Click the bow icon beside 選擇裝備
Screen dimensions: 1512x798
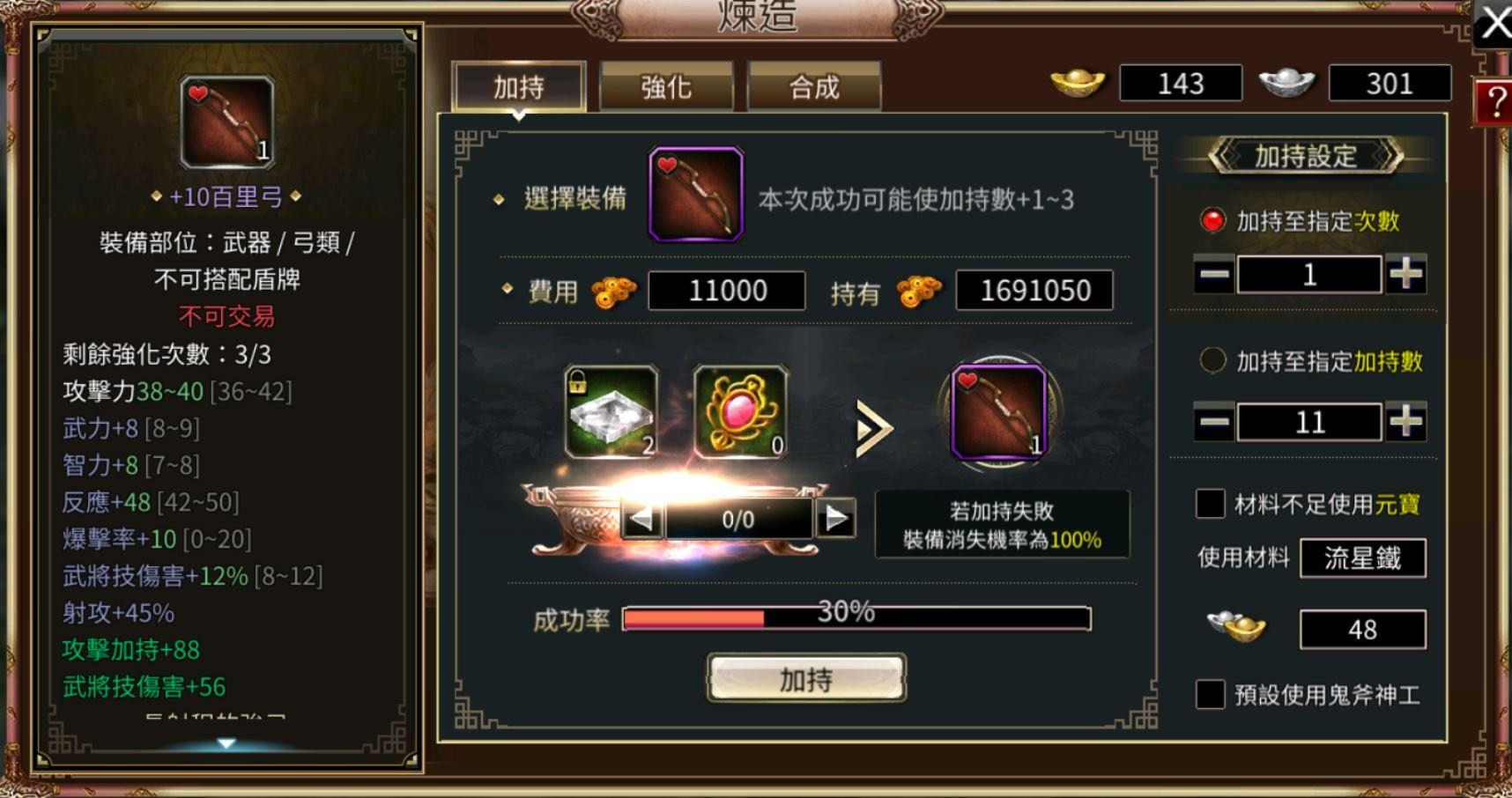click(696, 195)
